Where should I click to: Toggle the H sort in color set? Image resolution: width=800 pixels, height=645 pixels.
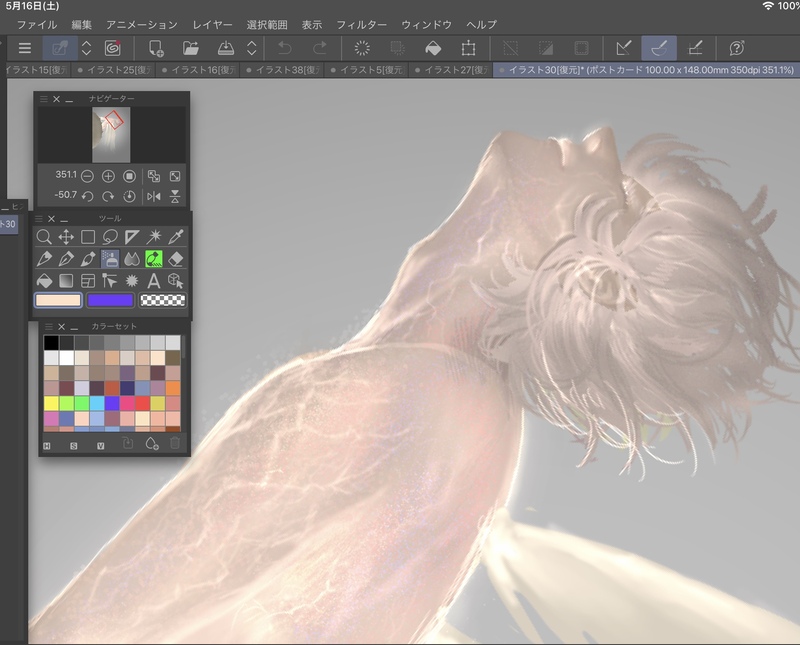click(x=47, y=446)
